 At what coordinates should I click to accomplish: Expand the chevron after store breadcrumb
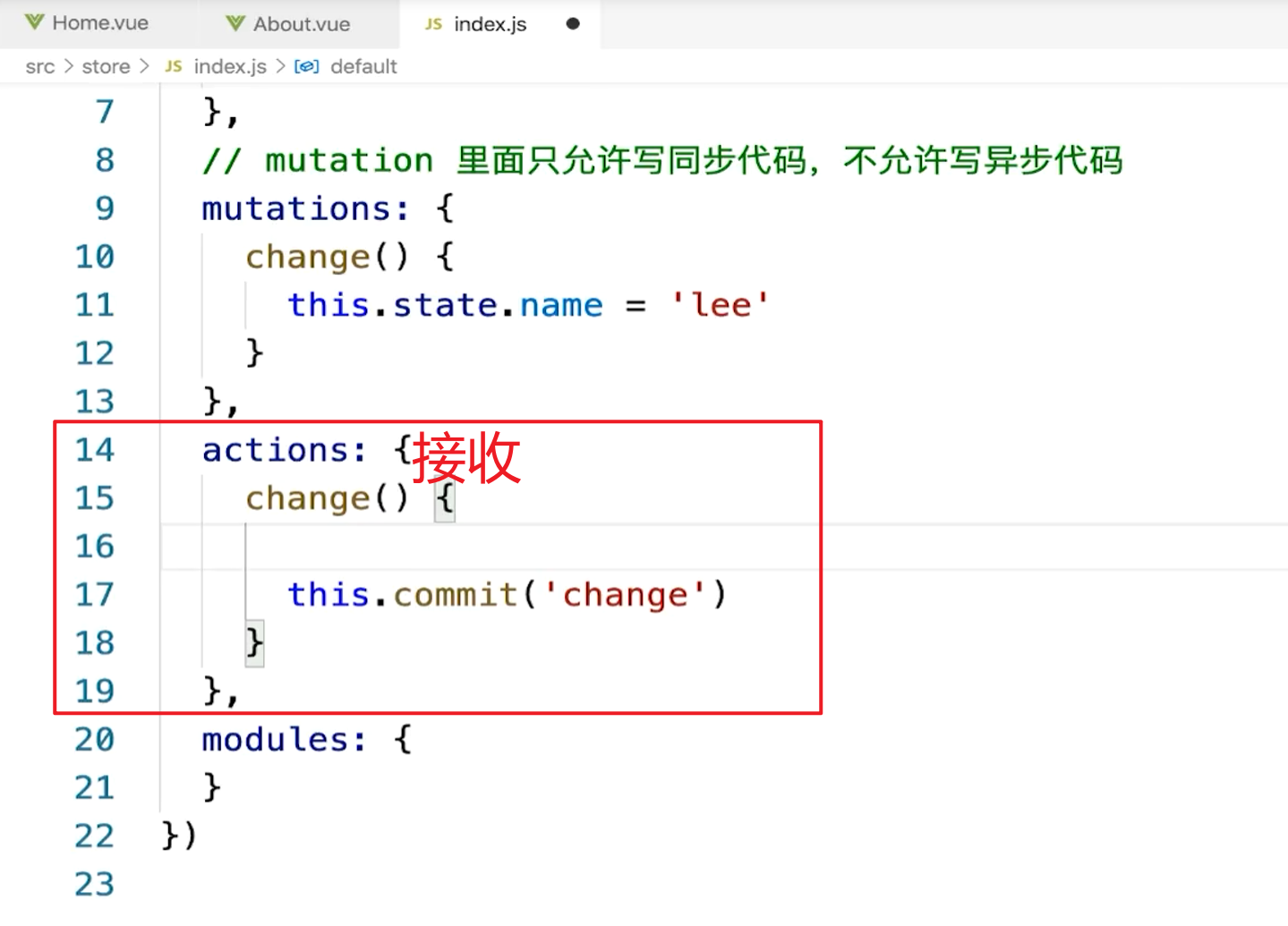(x=144, y=66)
